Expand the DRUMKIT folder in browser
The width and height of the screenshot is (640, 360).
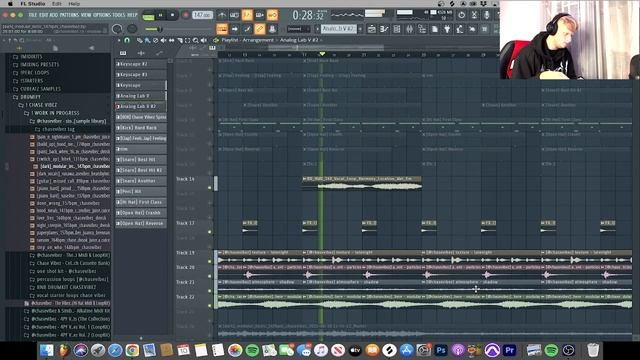click(31, 97)
